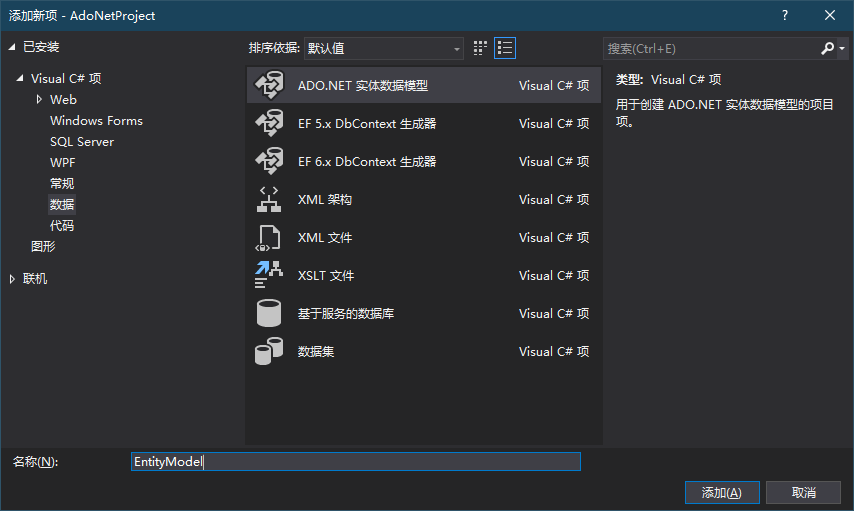Select SQL Server category
This screenshot has height=511, width=854.
click(82, 142)
